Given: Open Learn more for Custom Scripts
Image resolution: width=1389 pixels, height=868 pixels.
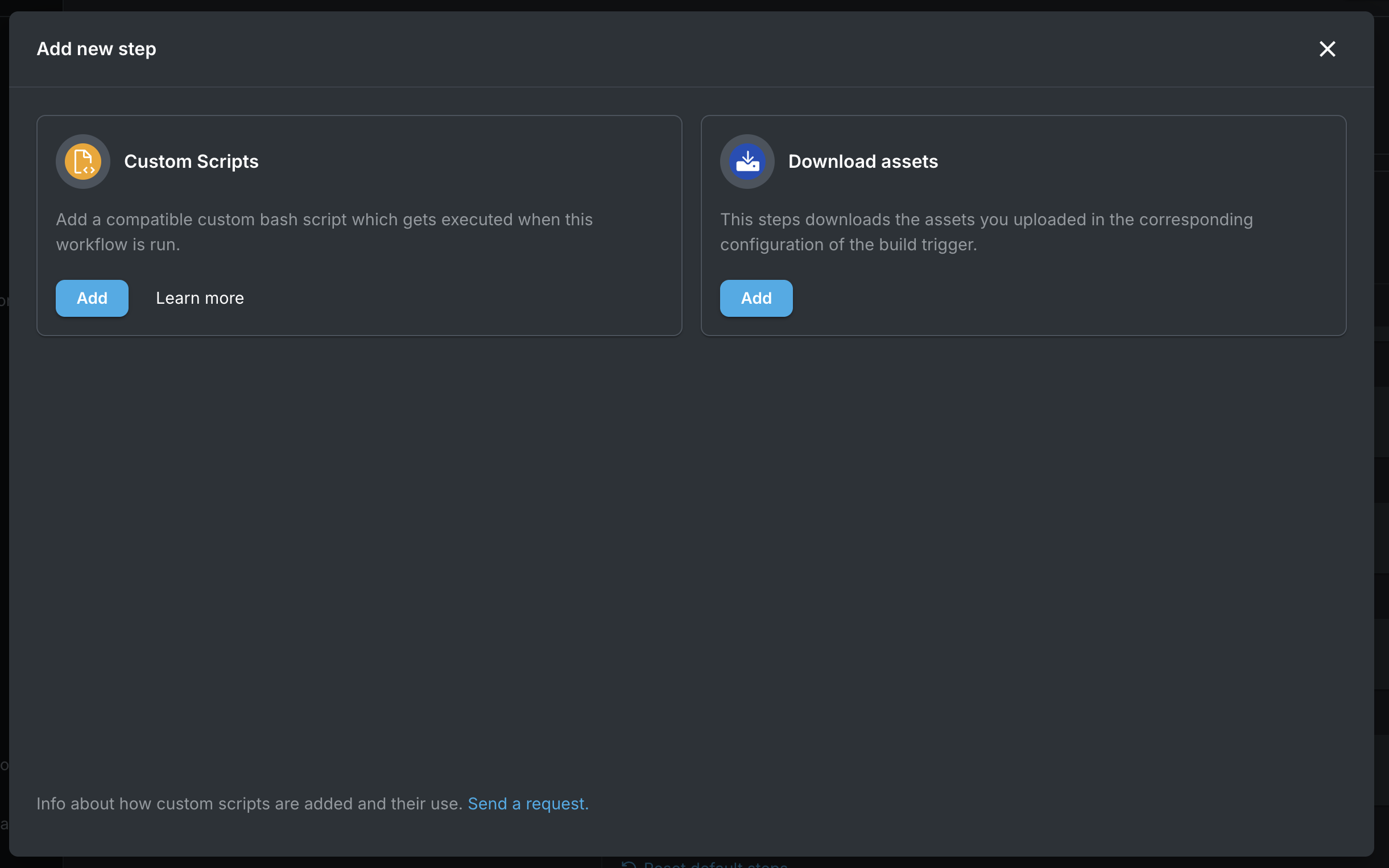Looking at the screenshot, I should 199,298.
